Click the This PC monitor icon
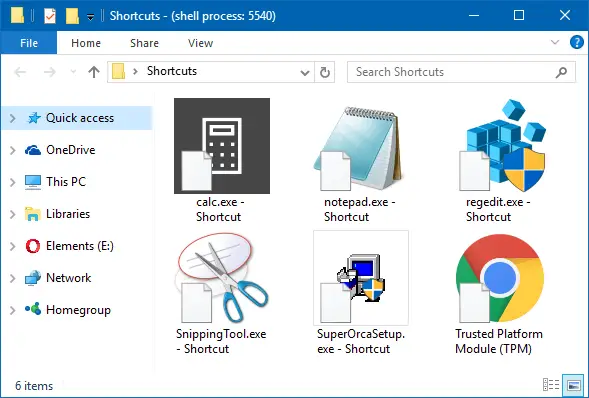The image size is (589, 398). tap(33, 182)
